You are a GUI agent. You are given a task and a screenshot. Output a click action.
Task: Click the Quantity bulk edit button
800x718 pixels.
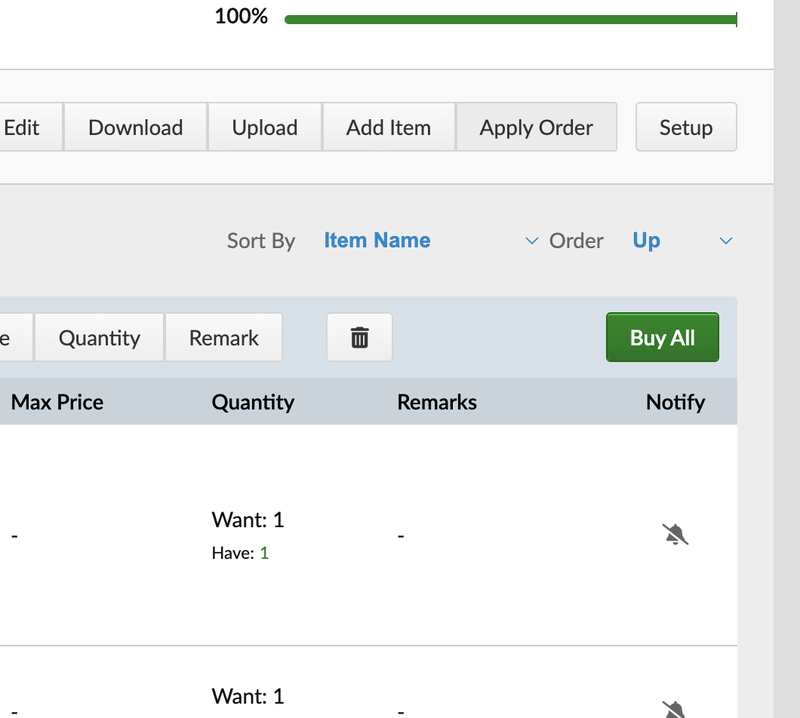pyautogui.click(x=99, y=338)
